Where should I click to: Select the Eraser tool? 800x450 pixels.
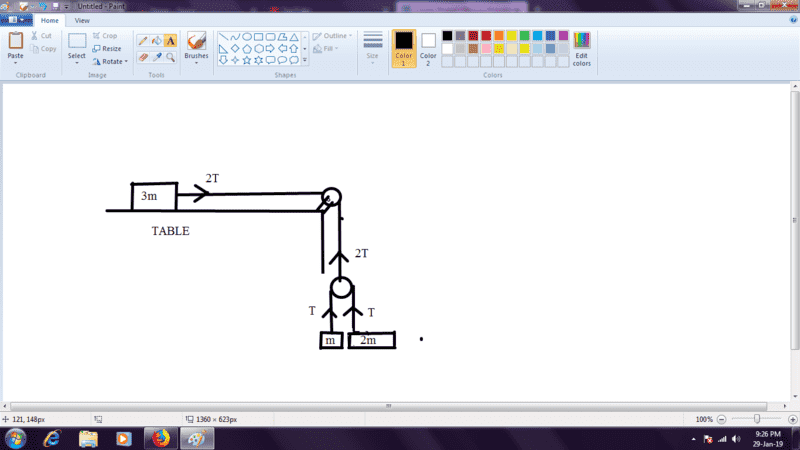(x=142, y=57)
